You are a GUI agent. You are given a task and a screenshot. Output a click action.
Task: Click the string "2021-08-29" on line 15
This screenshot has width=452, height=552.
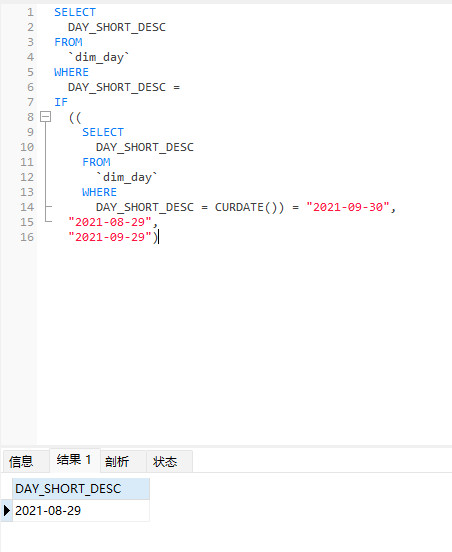(110, 222)
